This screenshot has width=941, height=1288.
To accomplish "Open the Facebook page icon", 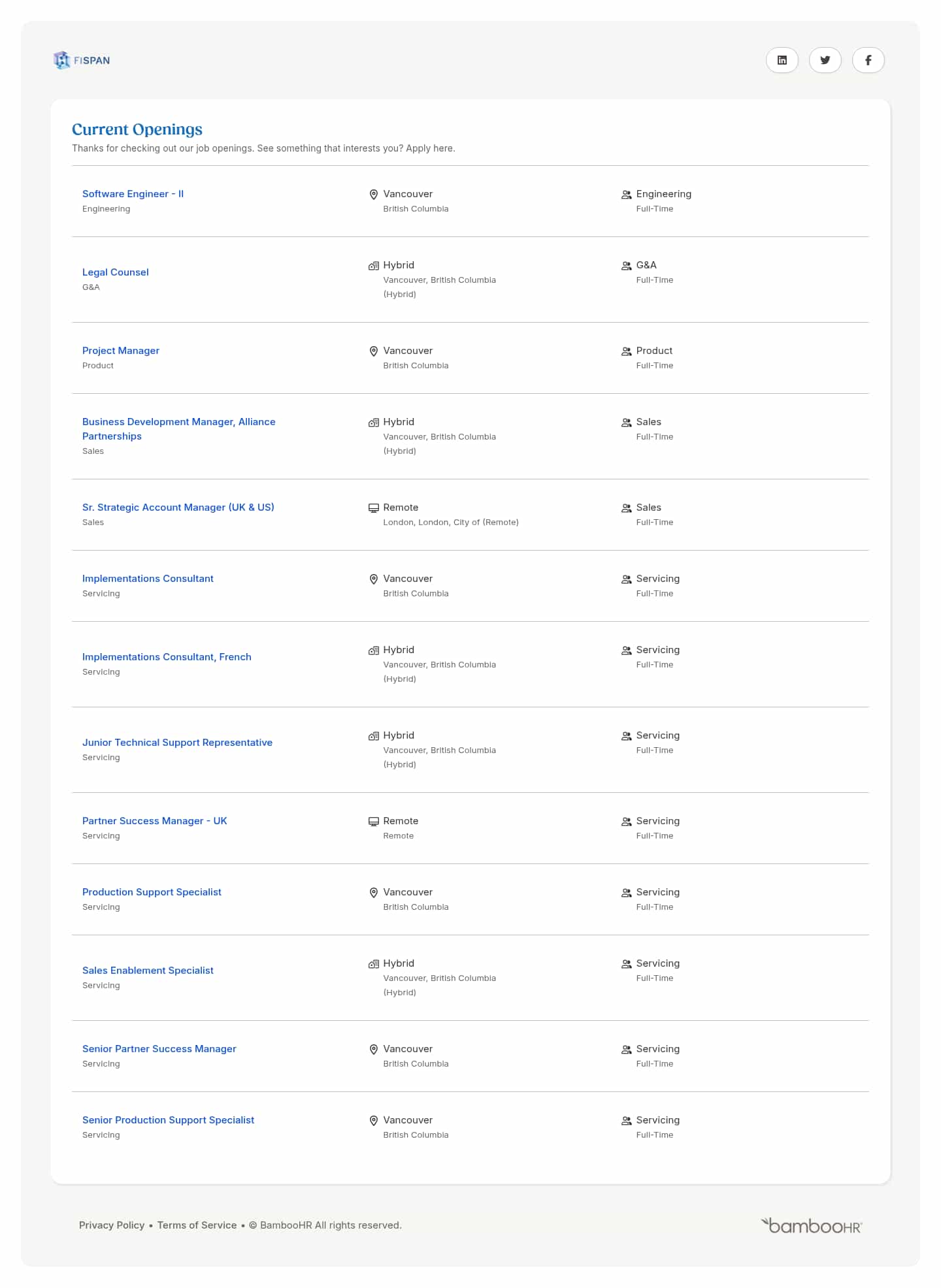I will click(868, 60).
